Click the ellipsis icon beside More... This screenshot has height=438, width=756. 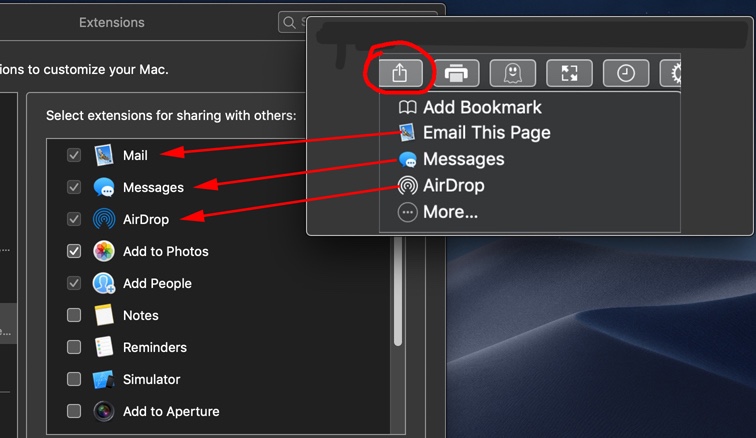[x=407, y=212]
